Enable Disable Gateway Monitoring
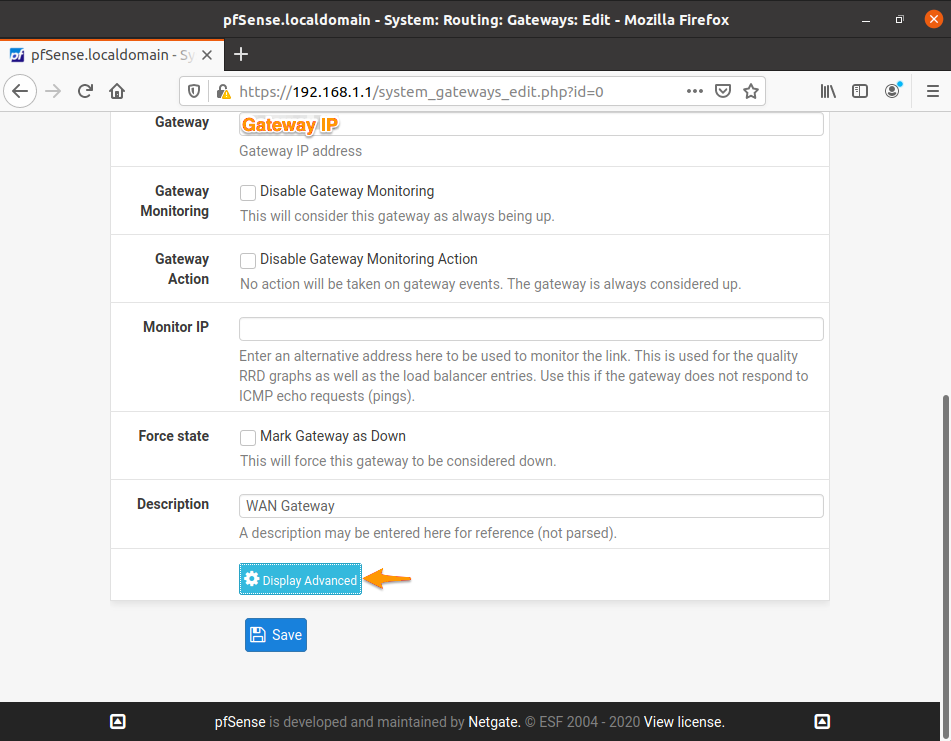The image size is (951, 741). pos(247,192)
